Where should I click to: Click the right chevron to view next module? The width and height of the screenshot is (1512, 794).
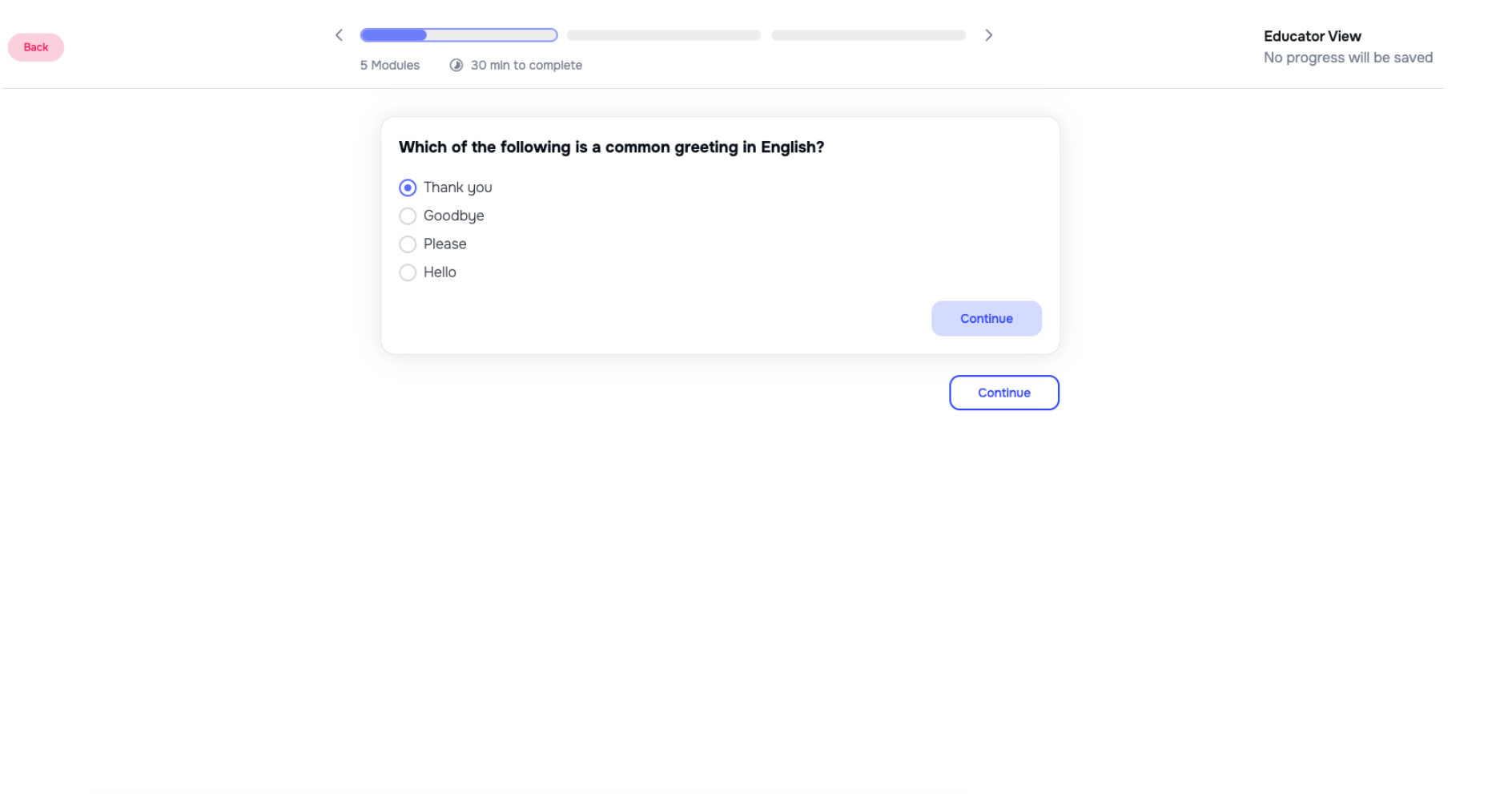coord(989,34)
